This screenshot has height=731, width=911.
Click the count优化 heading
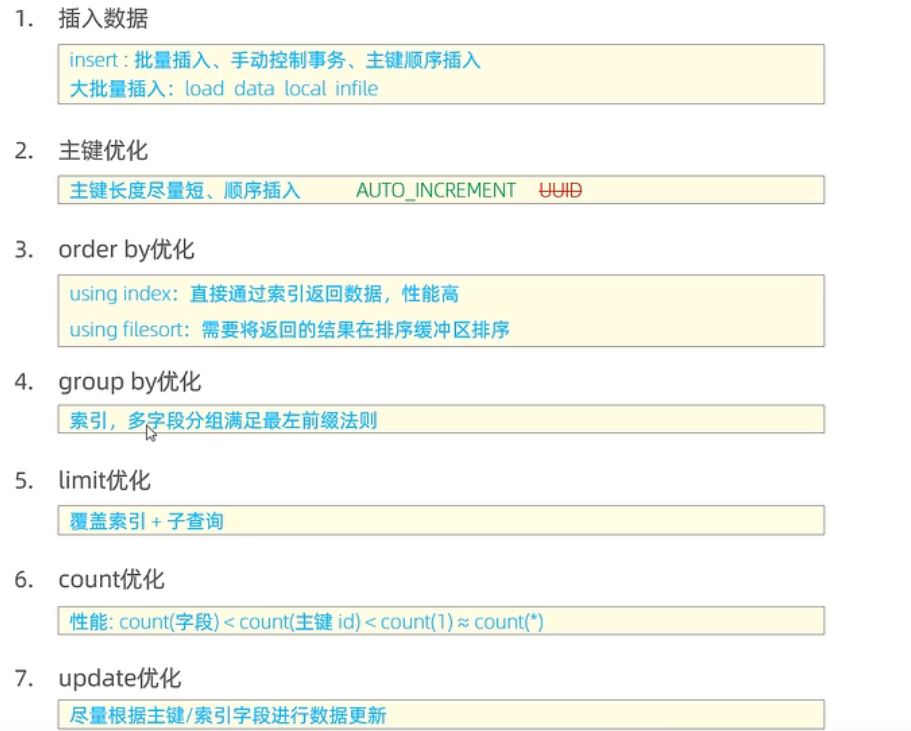coord(111,580)
